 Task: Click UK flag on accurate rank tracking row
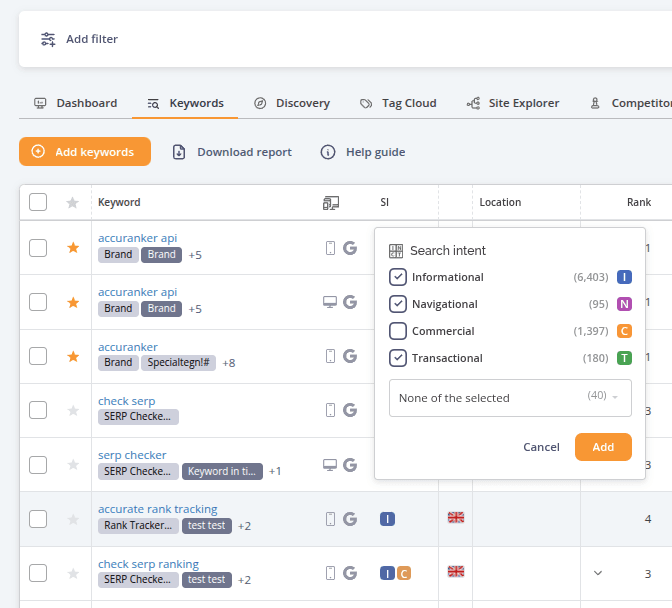pos(456,518)
